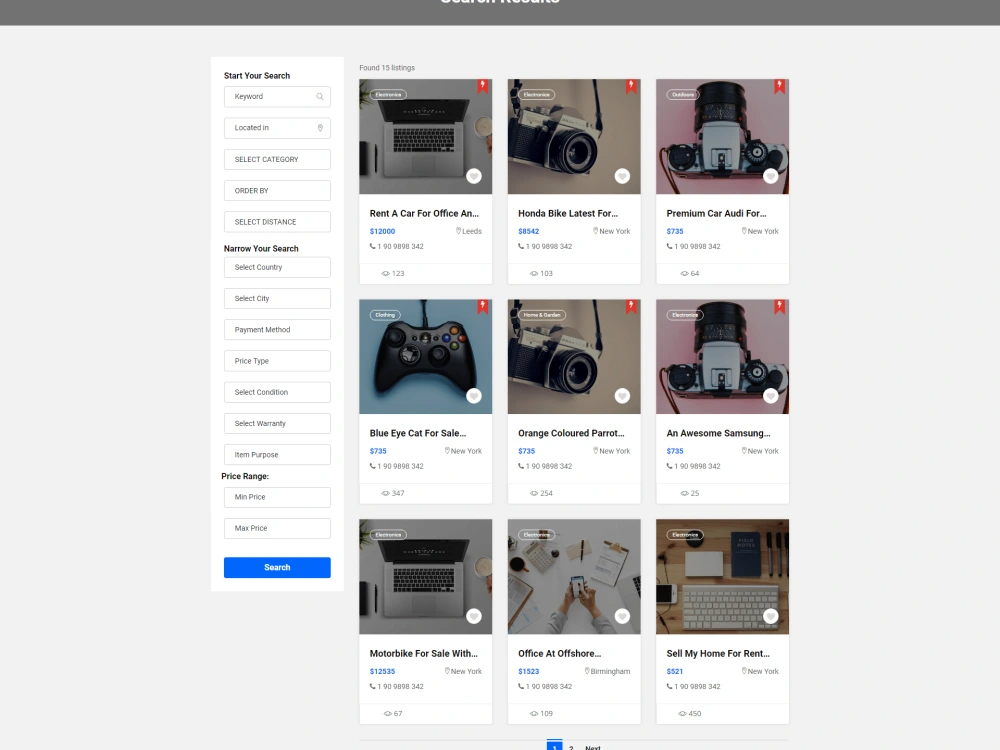Click featured bookmark badge on Honda Bike
The width and height of the screenshot is (1000, 750).
(x=631, y=86)
